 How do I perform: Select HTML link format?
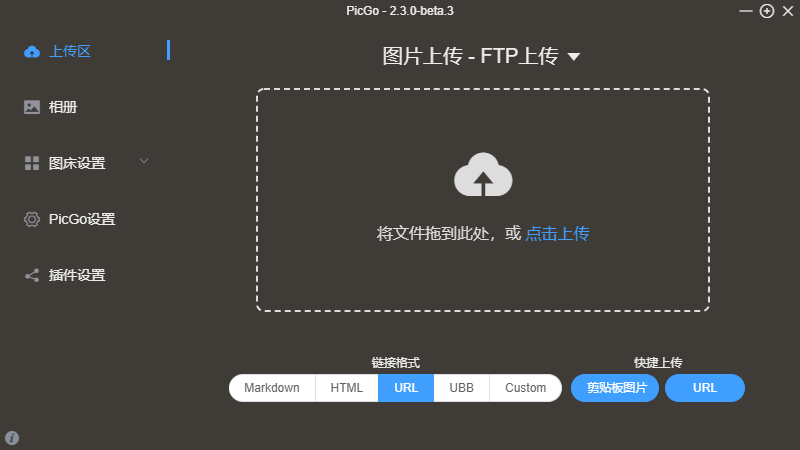[346, 388]
